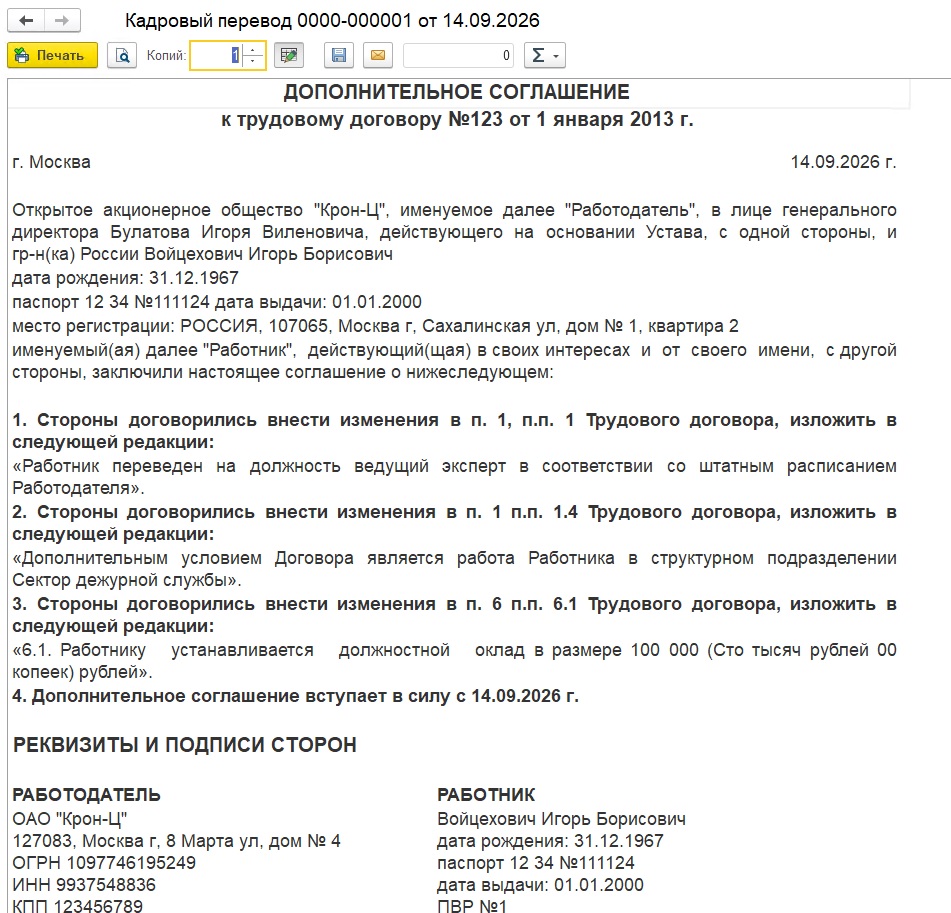This screenshot has height=913, width=951.
Task: Click the Печать print button
Action: pos(52,55)
